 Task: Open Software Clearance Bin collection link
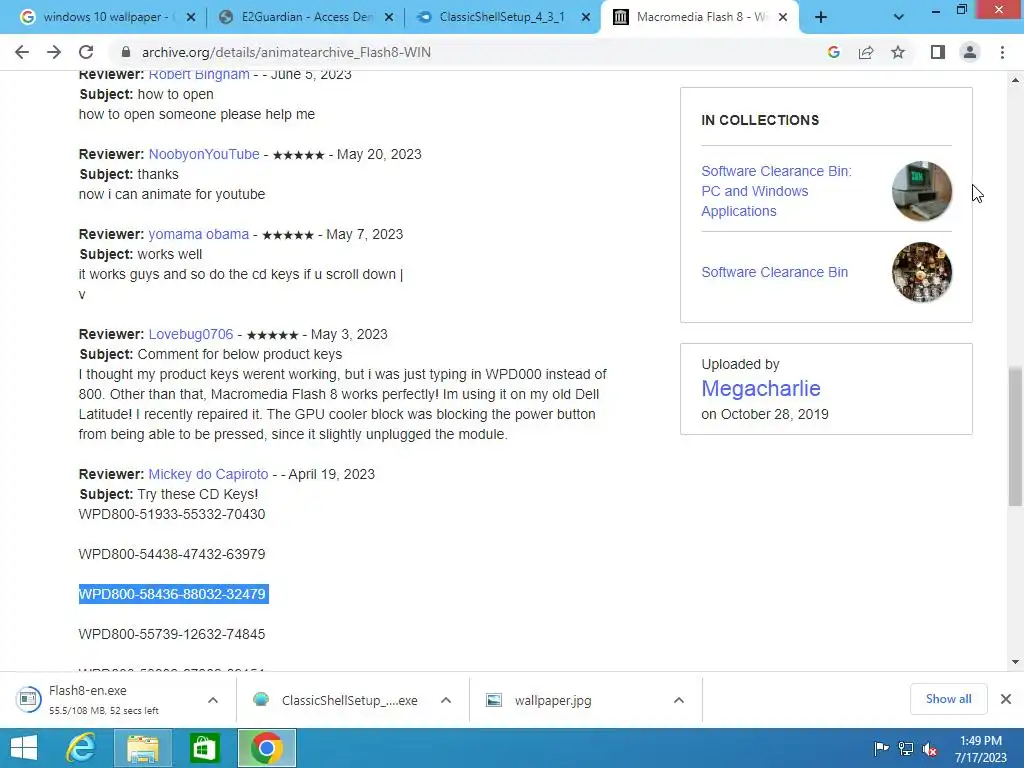coord(775,272)
